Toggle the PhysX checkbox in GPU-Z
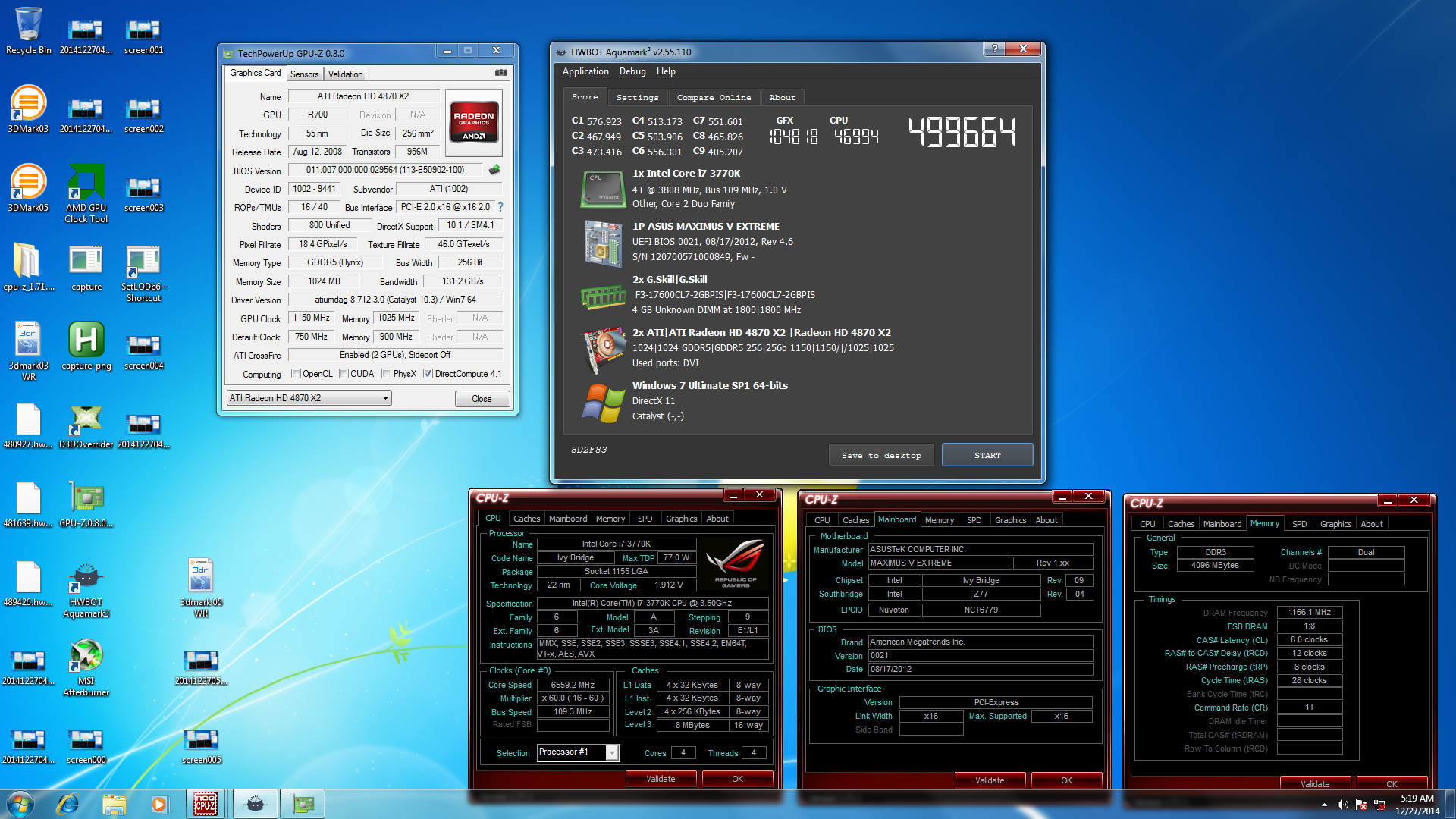 pyautogui.click(x=387, y=374)
